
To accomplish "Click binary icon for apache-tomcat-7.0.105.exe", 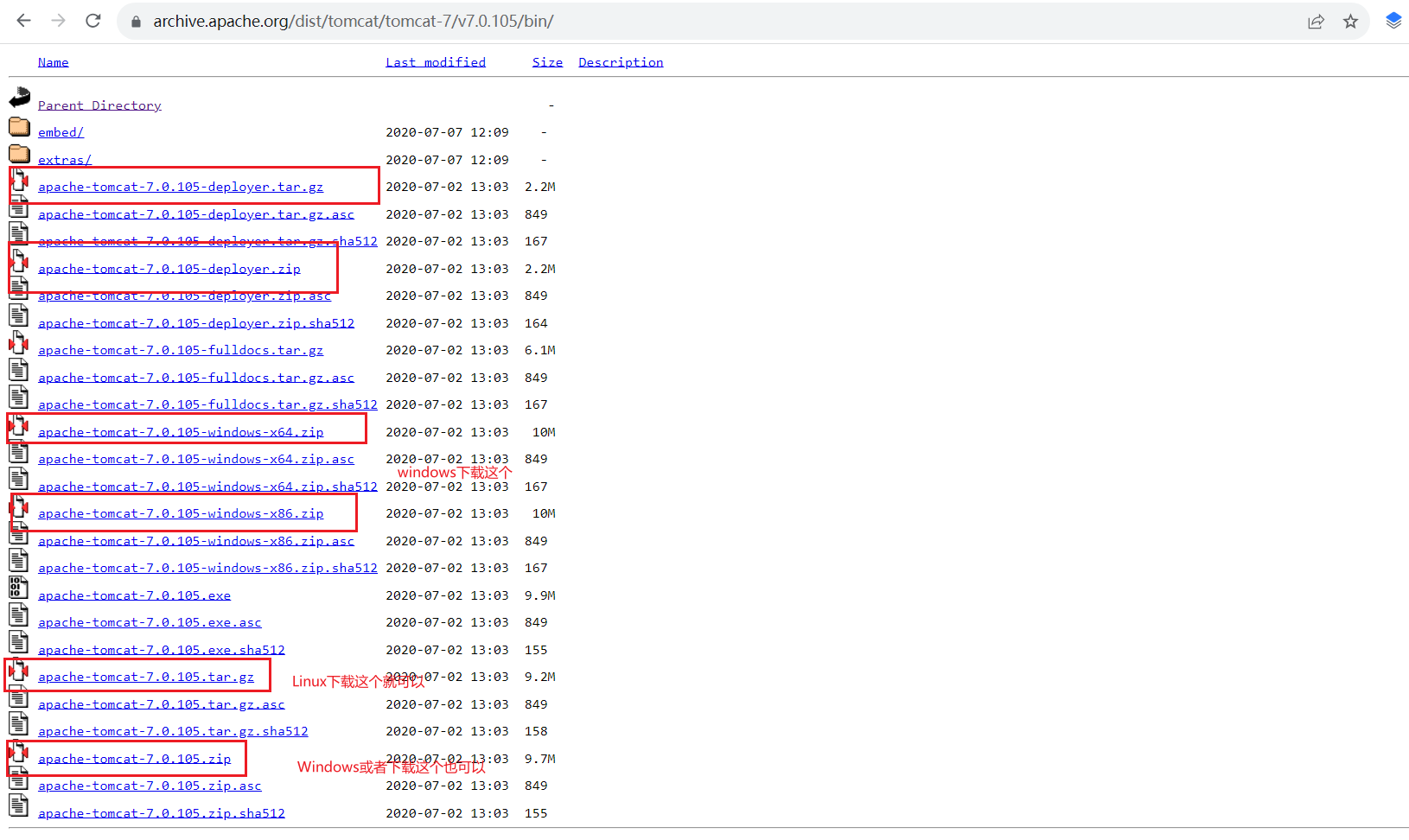I will pyautogui.click(x=19, y=589).
